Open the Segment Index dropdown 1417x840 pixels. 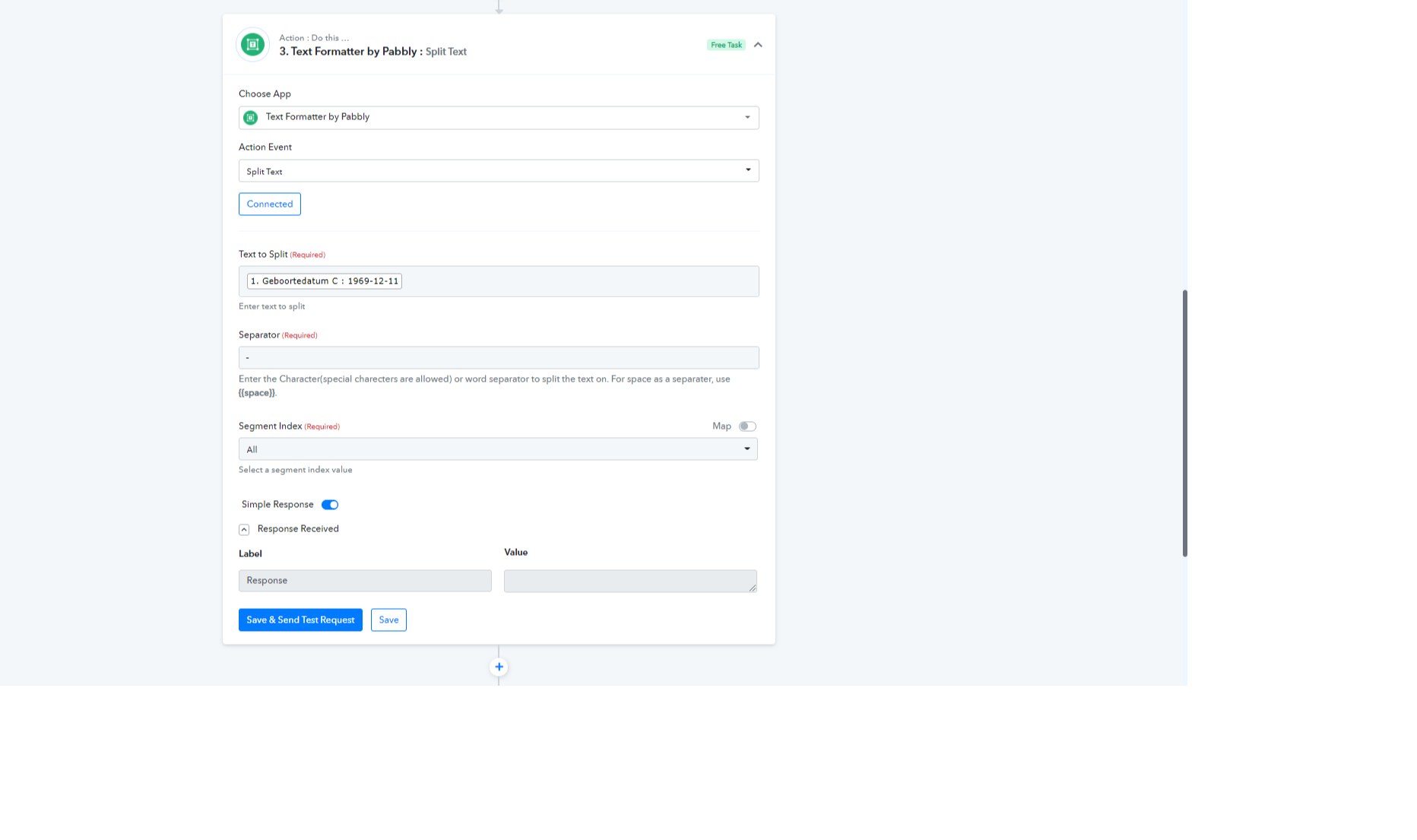pos(499,449)
